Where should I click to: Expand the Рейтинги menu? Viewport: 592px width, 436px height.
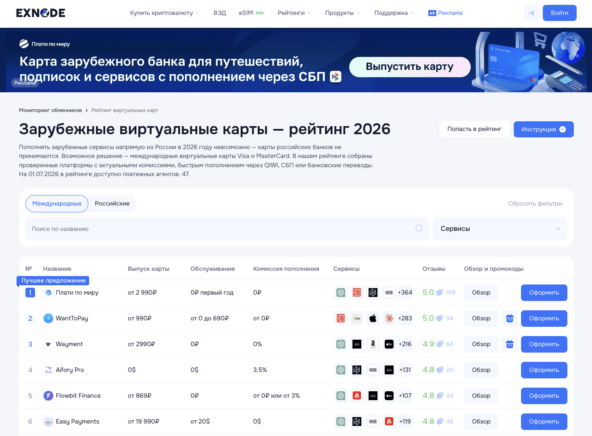point(294,13)
